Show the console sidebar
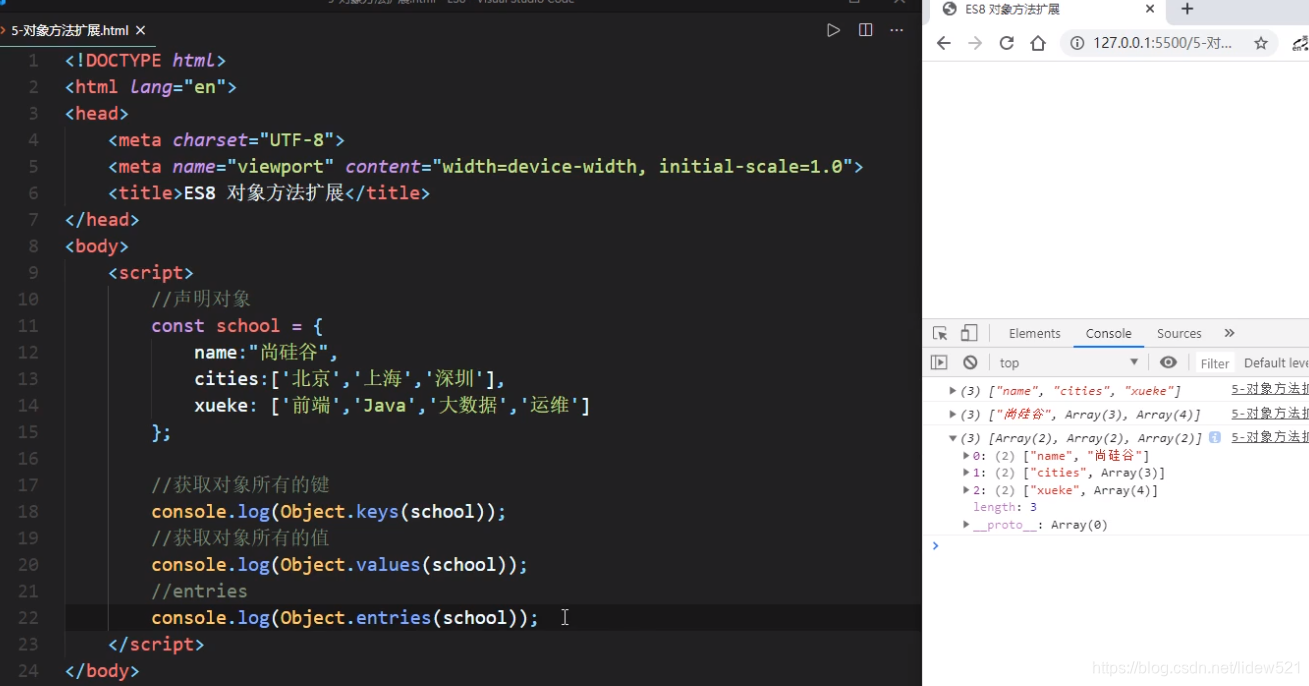Screen dimensions: 1309x686 (x=939, y=362)
